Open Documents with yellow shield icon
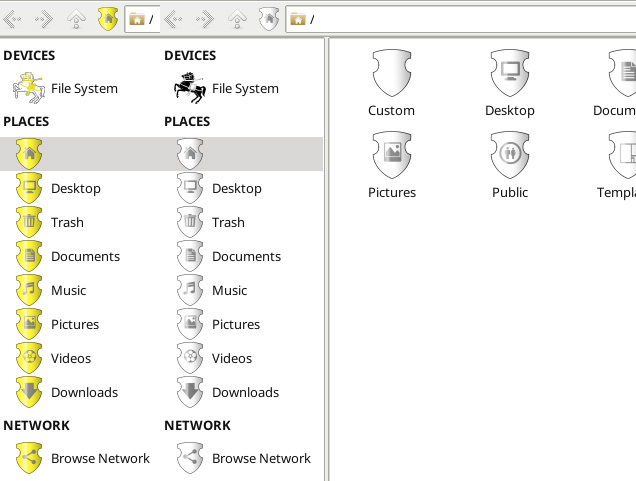Image resolution: width=636 pixels, height=481 pixels. coord(68,256)
